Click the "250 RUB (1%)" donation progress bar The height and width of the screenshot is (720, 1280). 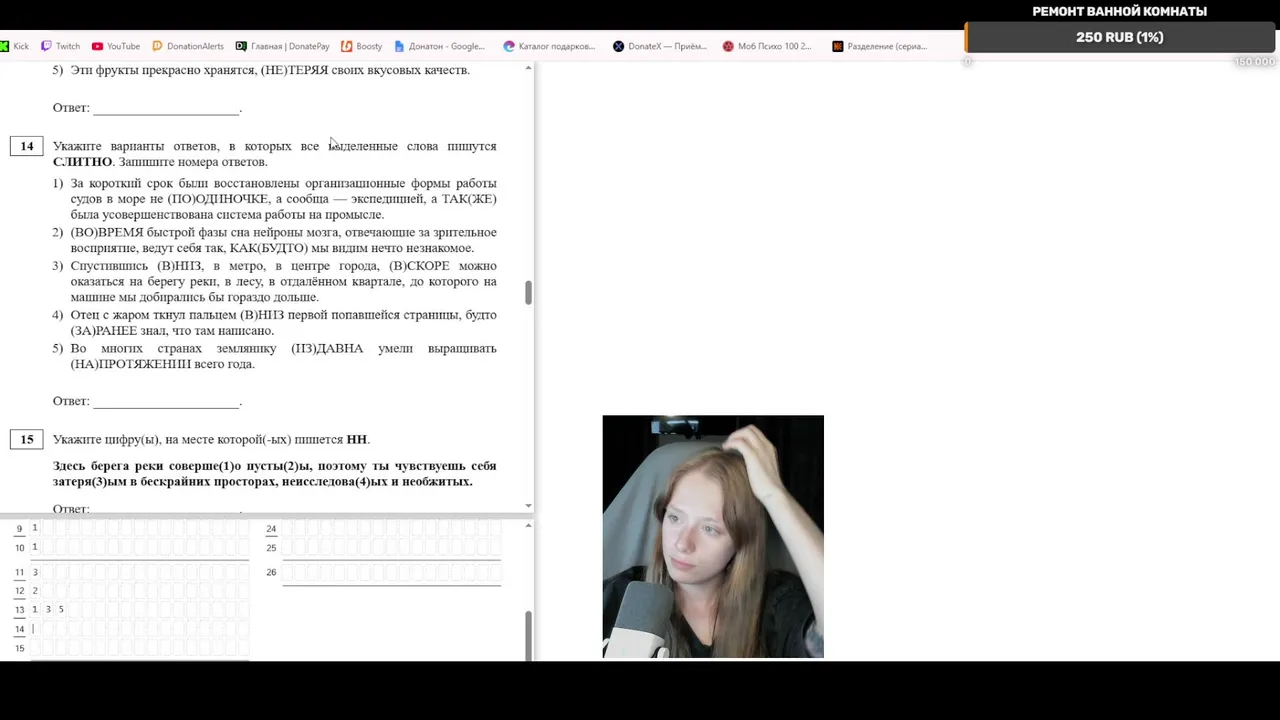pyautogui.click(x=1120, y=37)
